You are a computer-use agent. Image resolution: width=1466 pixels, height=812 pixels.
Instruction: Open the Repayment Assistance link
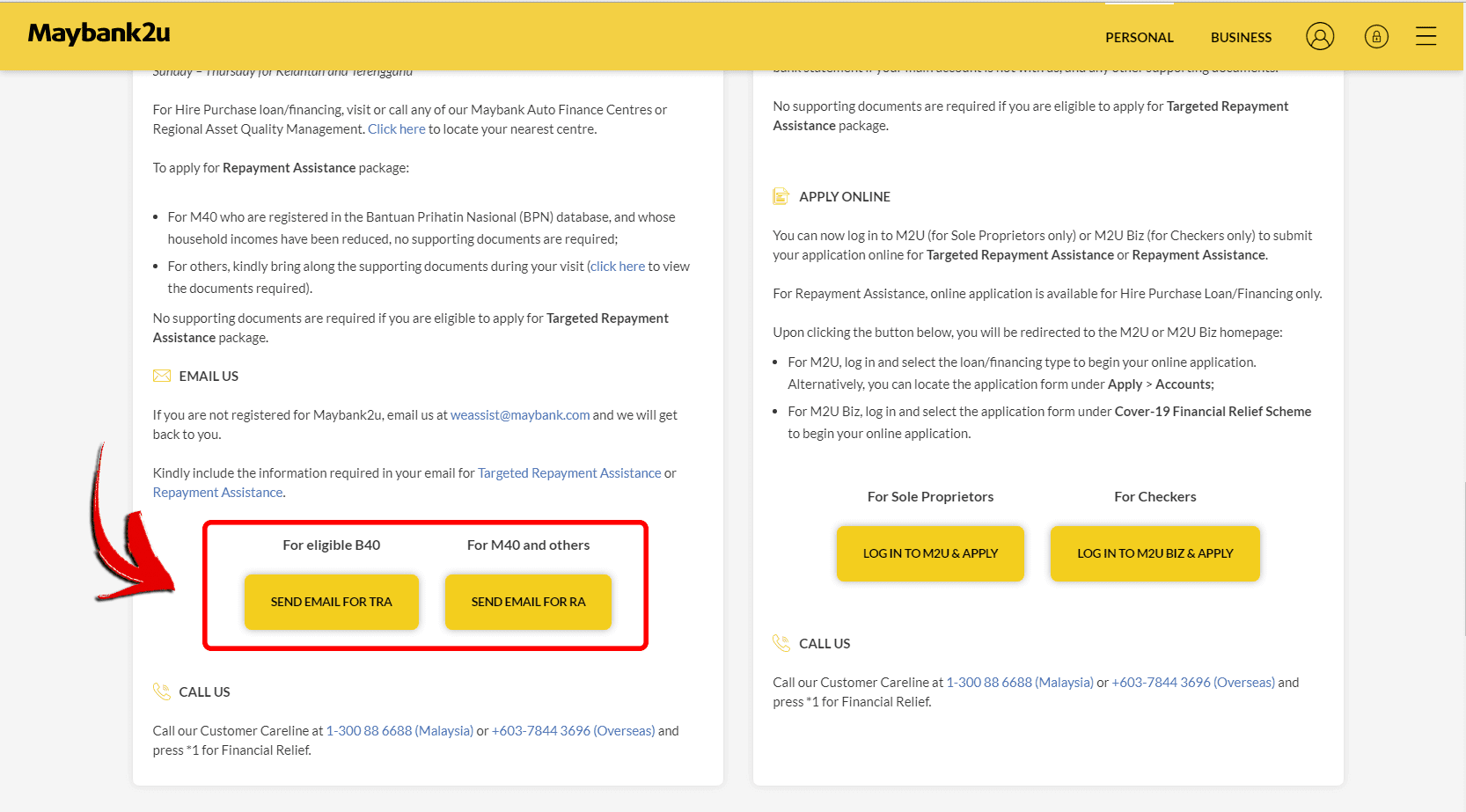tap(217, 493)
